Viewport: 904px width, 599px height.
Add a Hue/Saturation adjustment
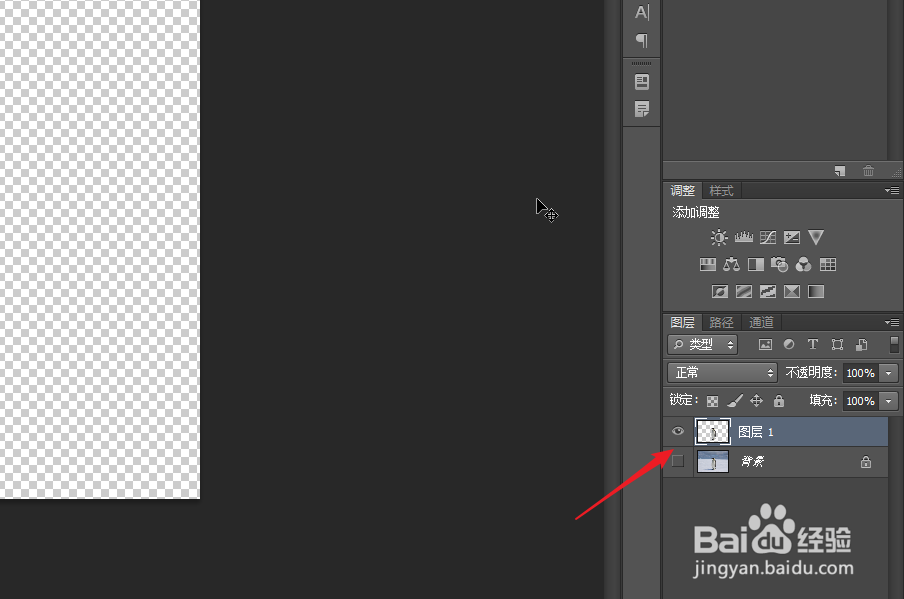(707, 265)
